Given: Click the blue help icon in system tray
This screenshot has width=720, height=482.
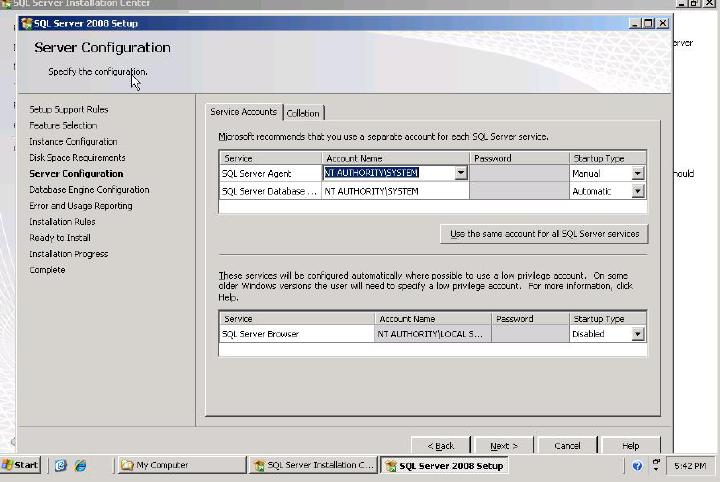Looking at the screenshot, I should [637, 466].
